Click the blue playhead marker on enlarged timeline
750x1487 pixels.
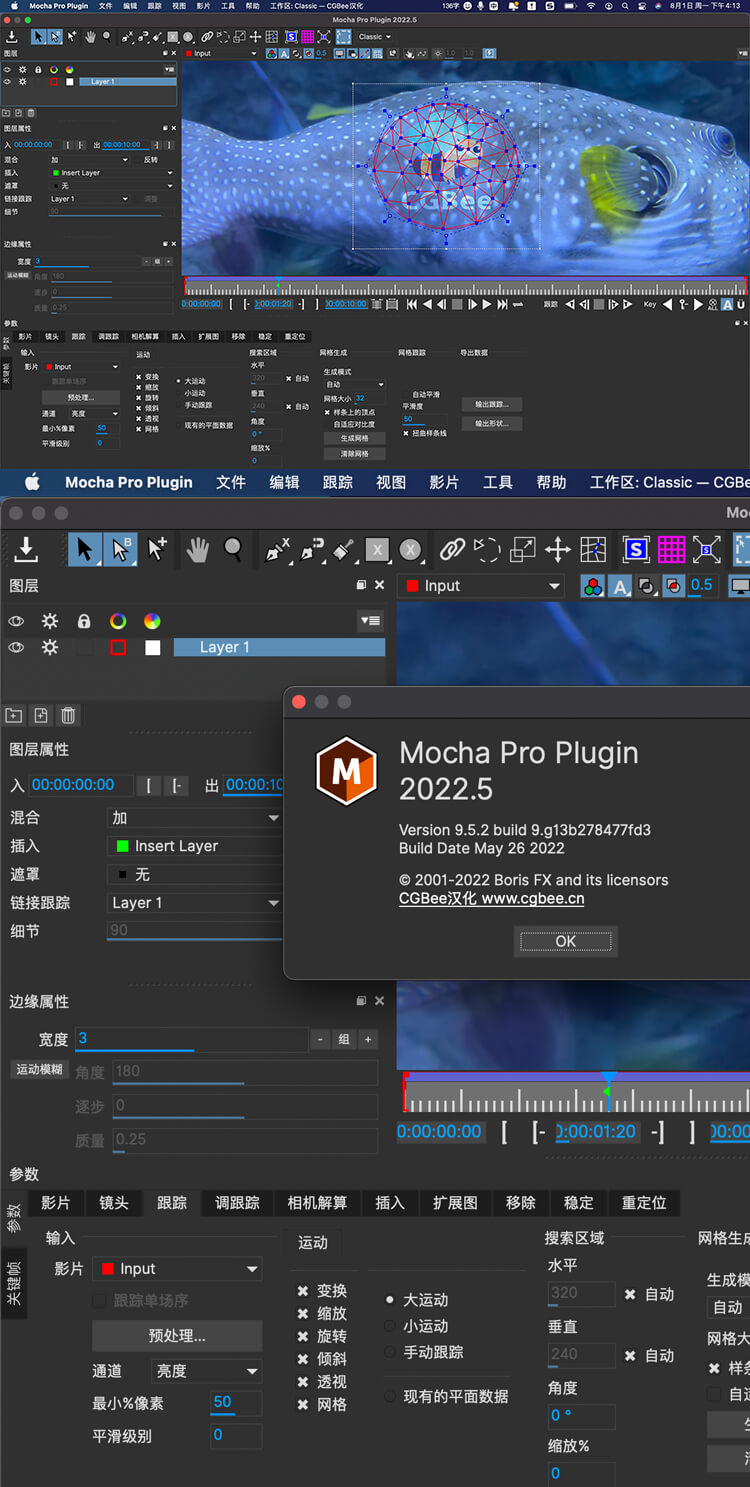point(607,1078)
